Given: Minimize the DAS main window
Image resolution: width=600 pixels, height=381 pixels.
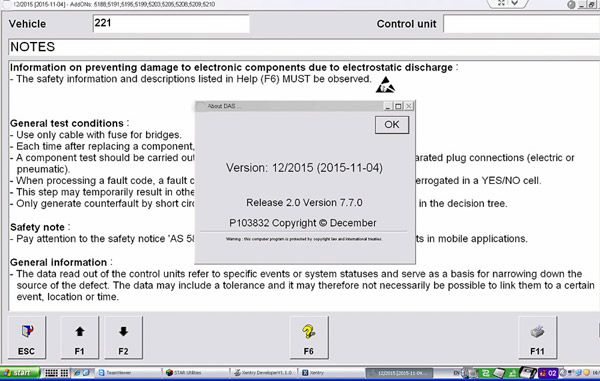Looking at the screenshot, I should 582,5.
